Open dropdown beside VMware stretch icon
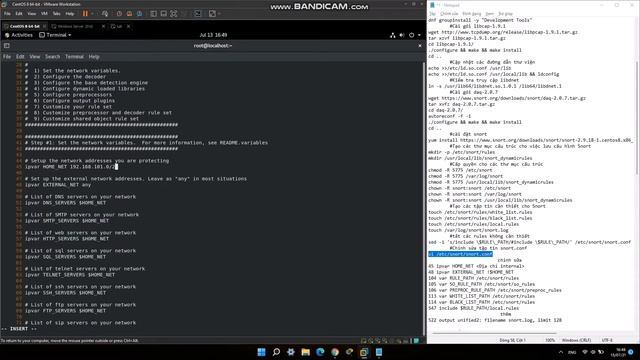The image size is (640, 360). pyautogui.click(x=220, y=13)
